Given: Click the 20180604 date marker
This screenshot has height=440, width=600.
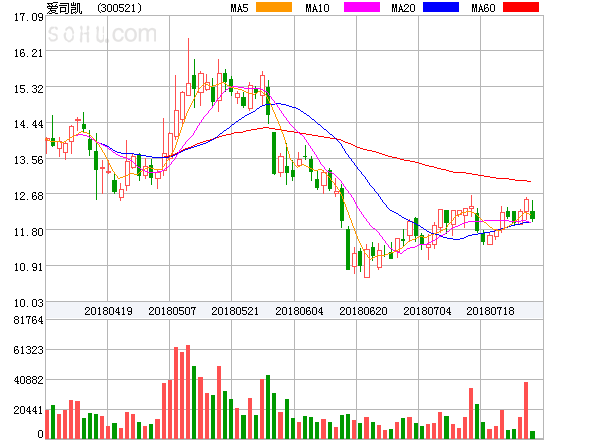Looking at the screenshot, I should coord(299,311).
